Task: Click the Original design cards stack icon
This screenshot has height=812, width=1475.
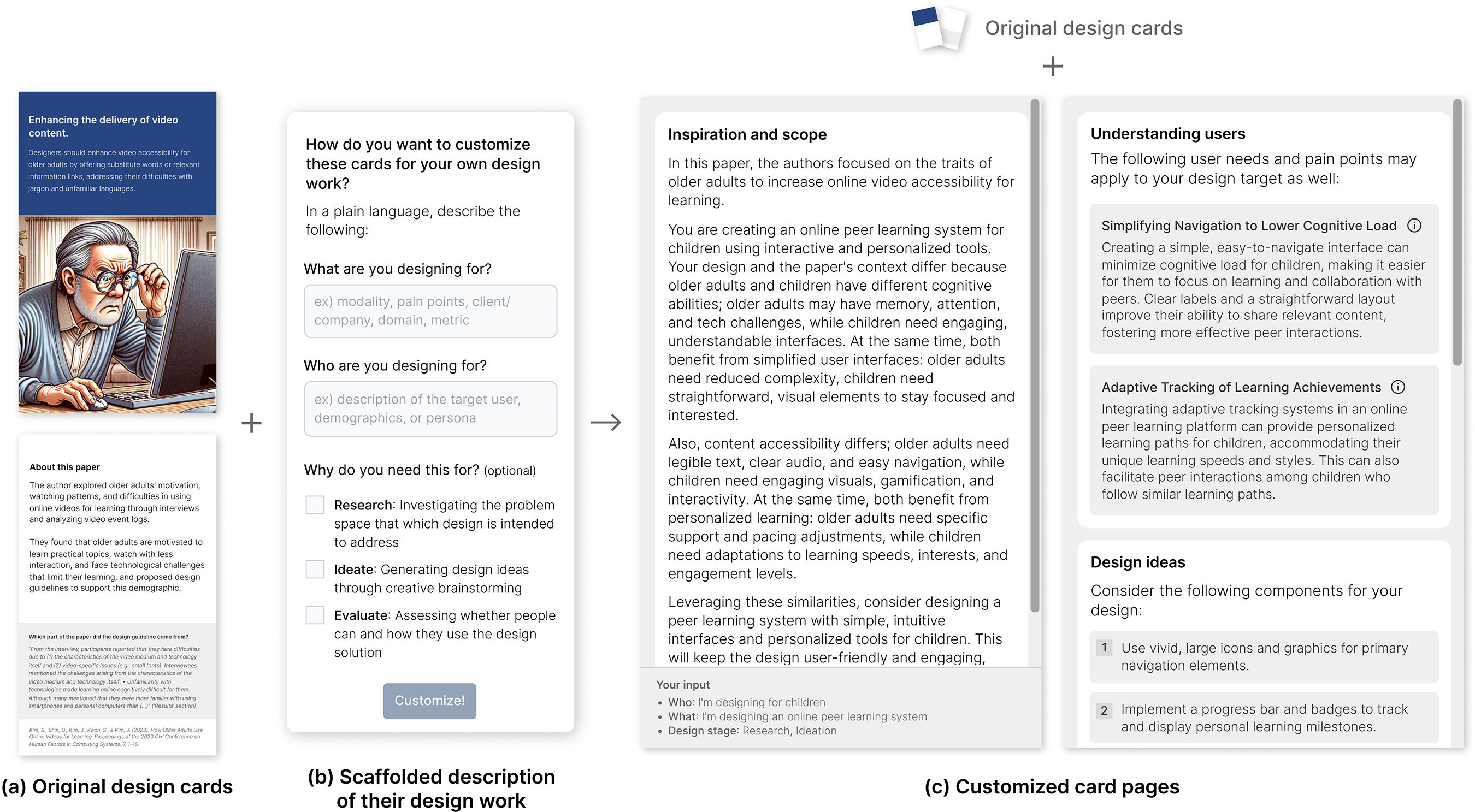Action: 939,28
